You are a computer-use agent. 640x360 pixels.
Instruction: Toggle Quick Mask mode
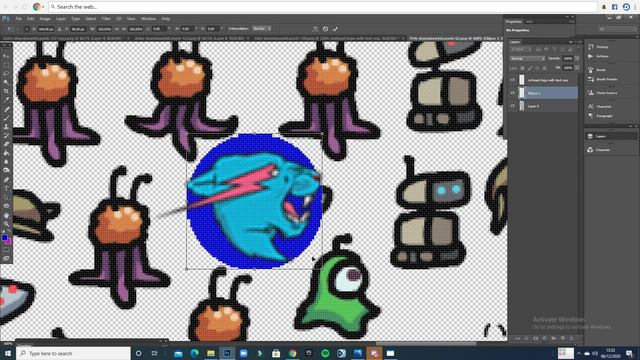point(6,250)
